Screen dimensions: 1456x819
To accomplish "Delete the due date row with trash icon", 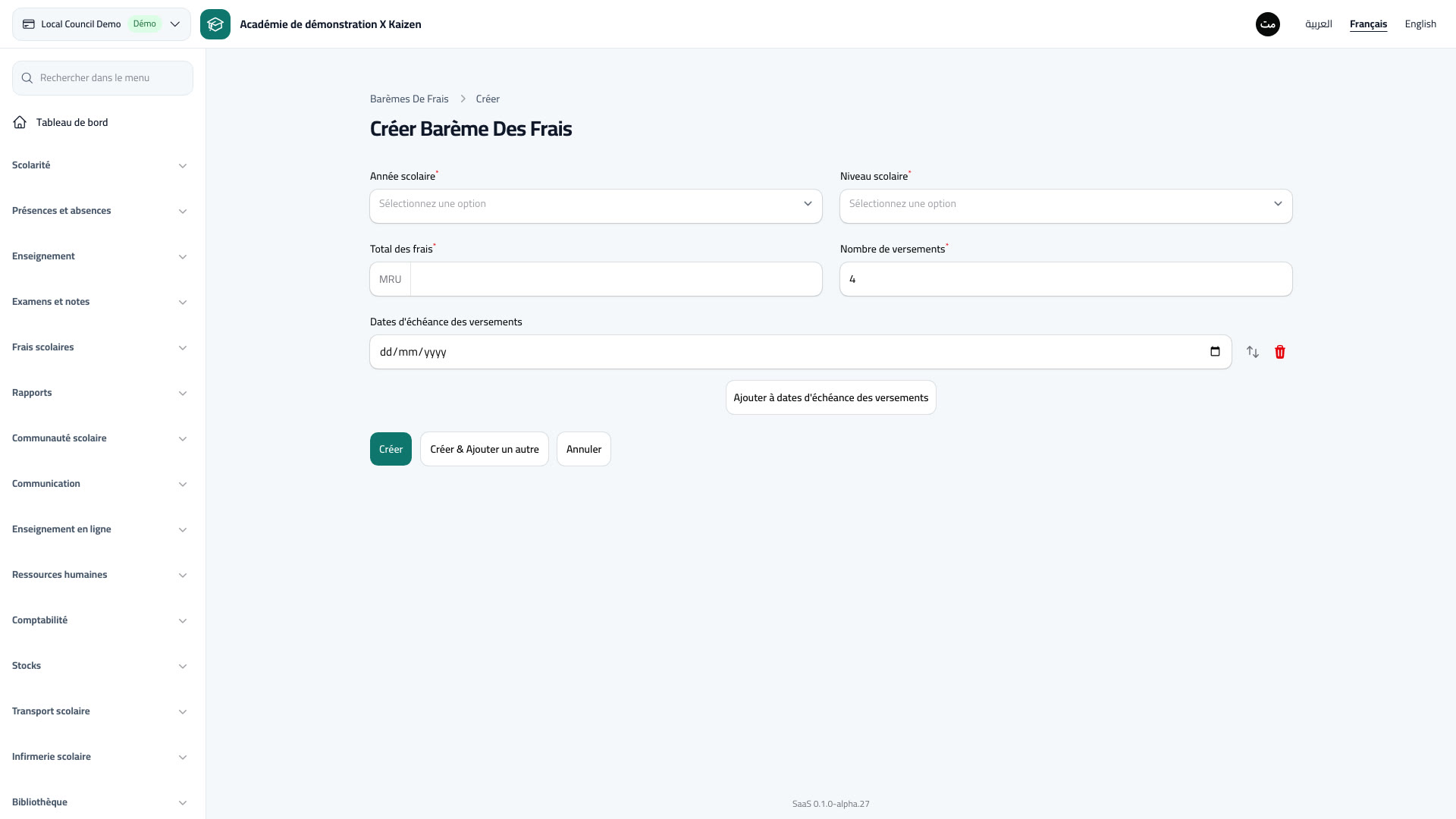I will 1280,352.
